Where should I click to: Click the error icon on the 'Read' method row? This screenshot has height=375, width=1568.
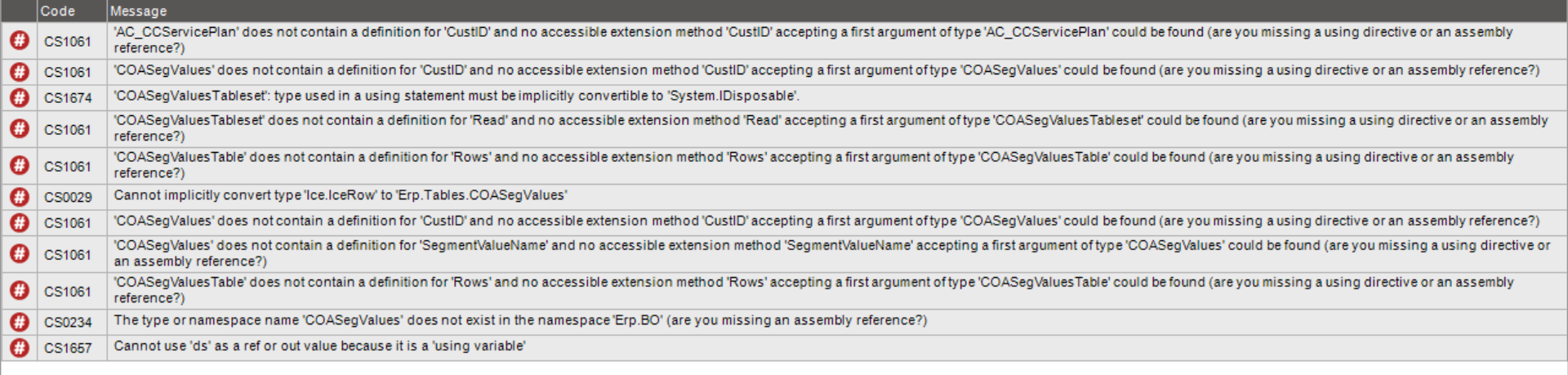[19, 128]
